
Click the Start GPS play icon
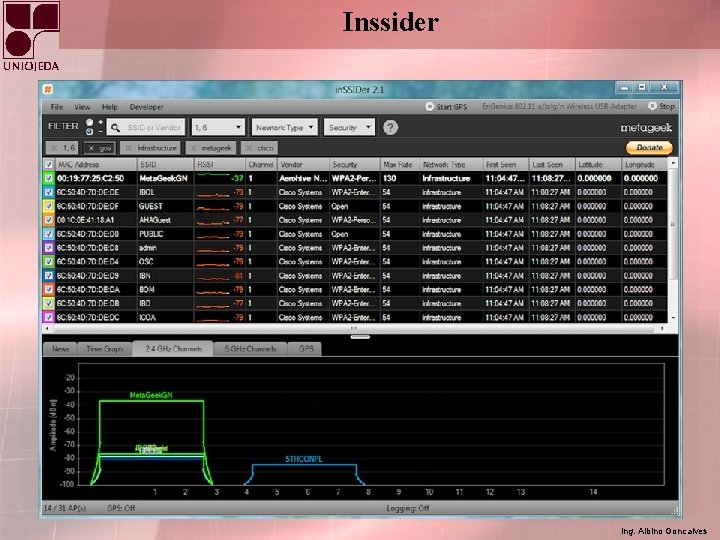(429, 107)
